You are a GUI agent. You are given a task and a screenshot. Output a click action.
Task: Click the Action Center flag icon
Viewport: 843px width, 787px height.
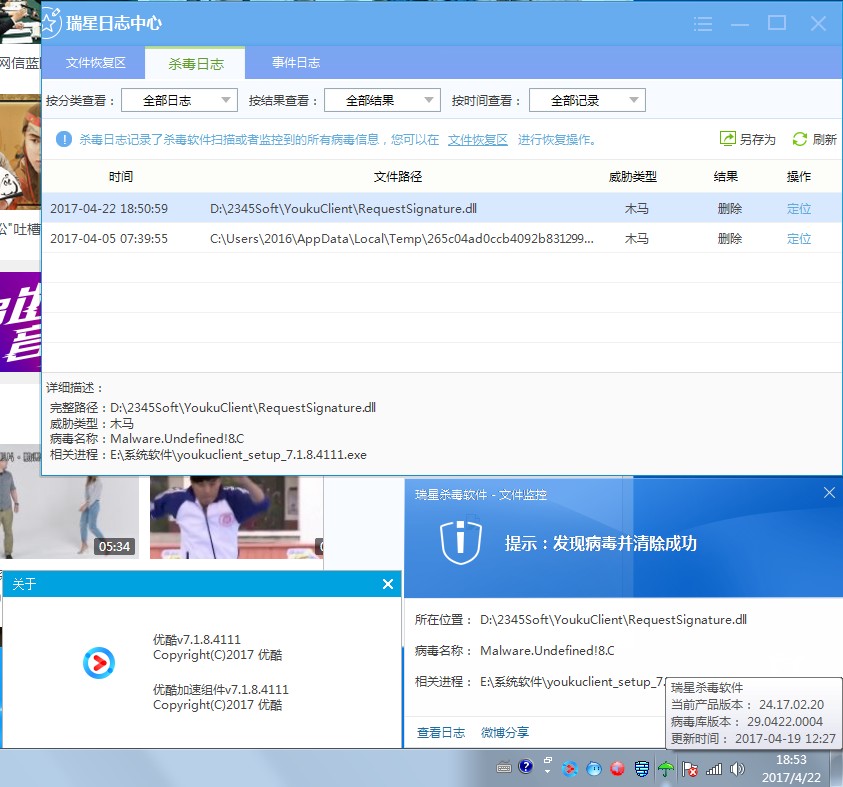pyautogui.click(x=690, y=769)
